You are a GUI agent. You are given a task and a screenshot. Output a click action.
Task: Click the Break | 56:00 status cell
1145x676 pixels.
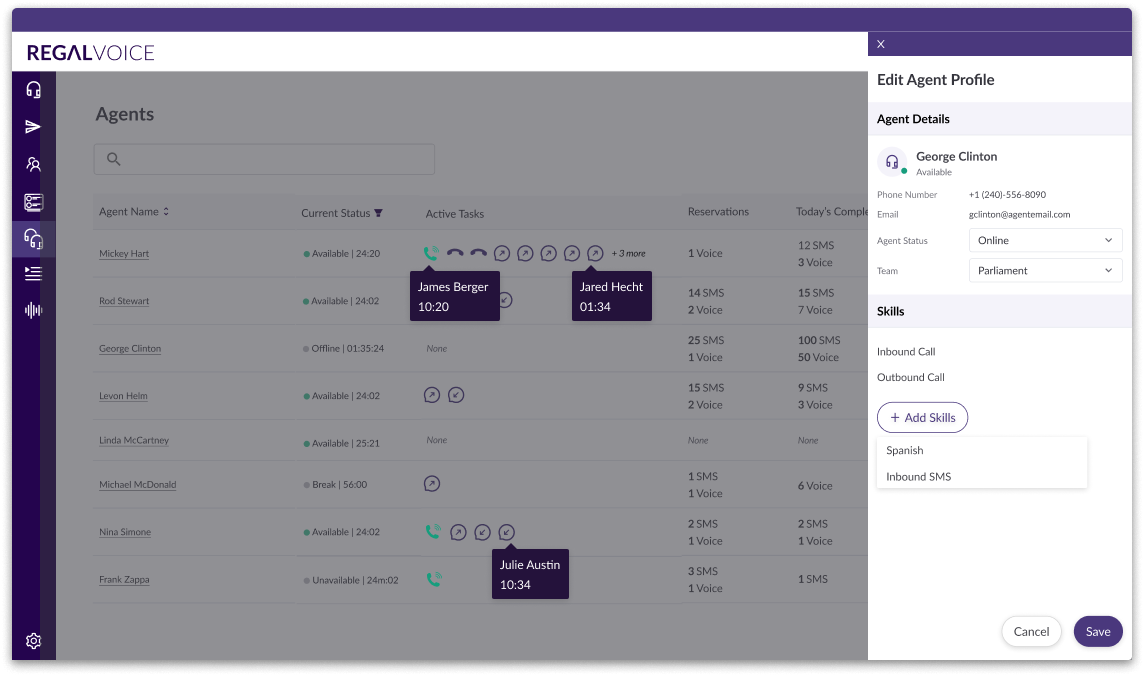coord(335,485)
